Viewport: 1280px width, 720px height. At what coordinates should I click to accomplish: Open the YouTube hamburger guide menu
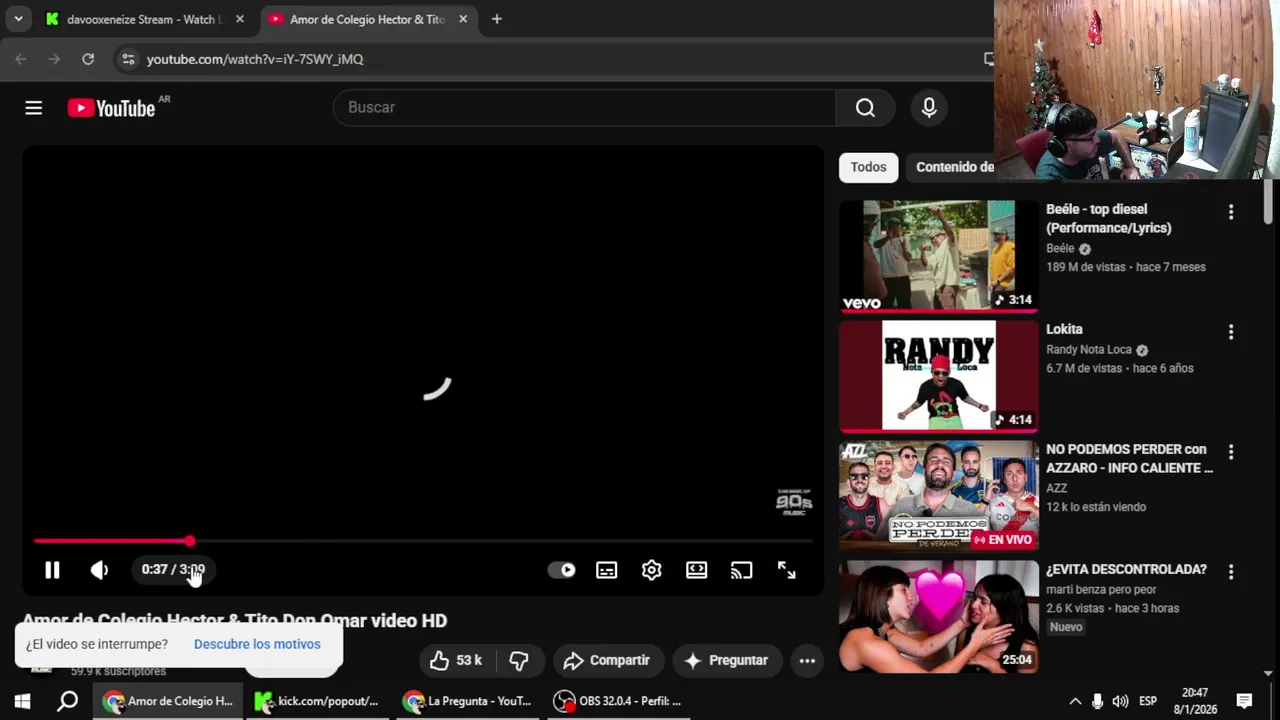pos(34,108)
